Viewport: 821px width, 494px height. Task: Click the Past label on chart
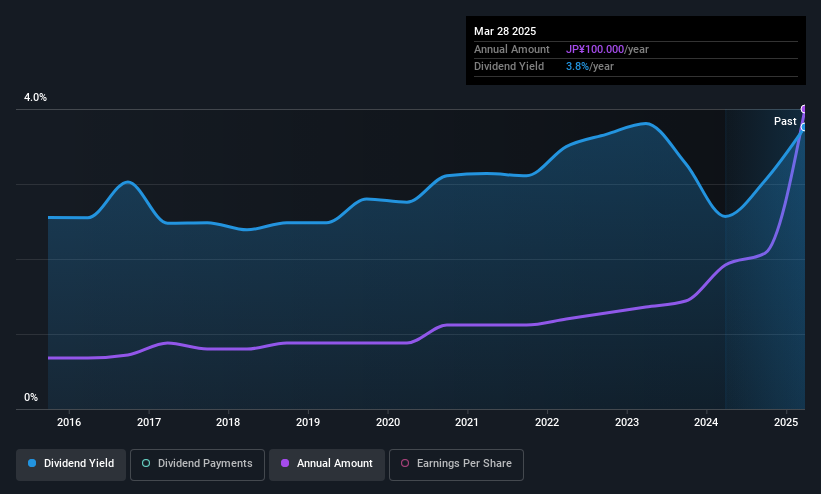(785, 122)
